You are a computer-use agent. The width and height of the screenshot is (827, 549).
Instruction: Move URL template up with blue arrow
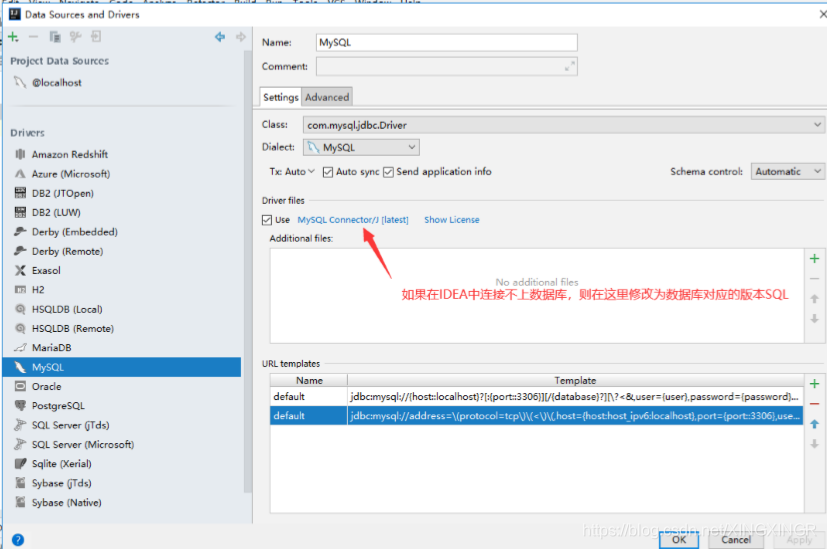(x=814, y=424)
